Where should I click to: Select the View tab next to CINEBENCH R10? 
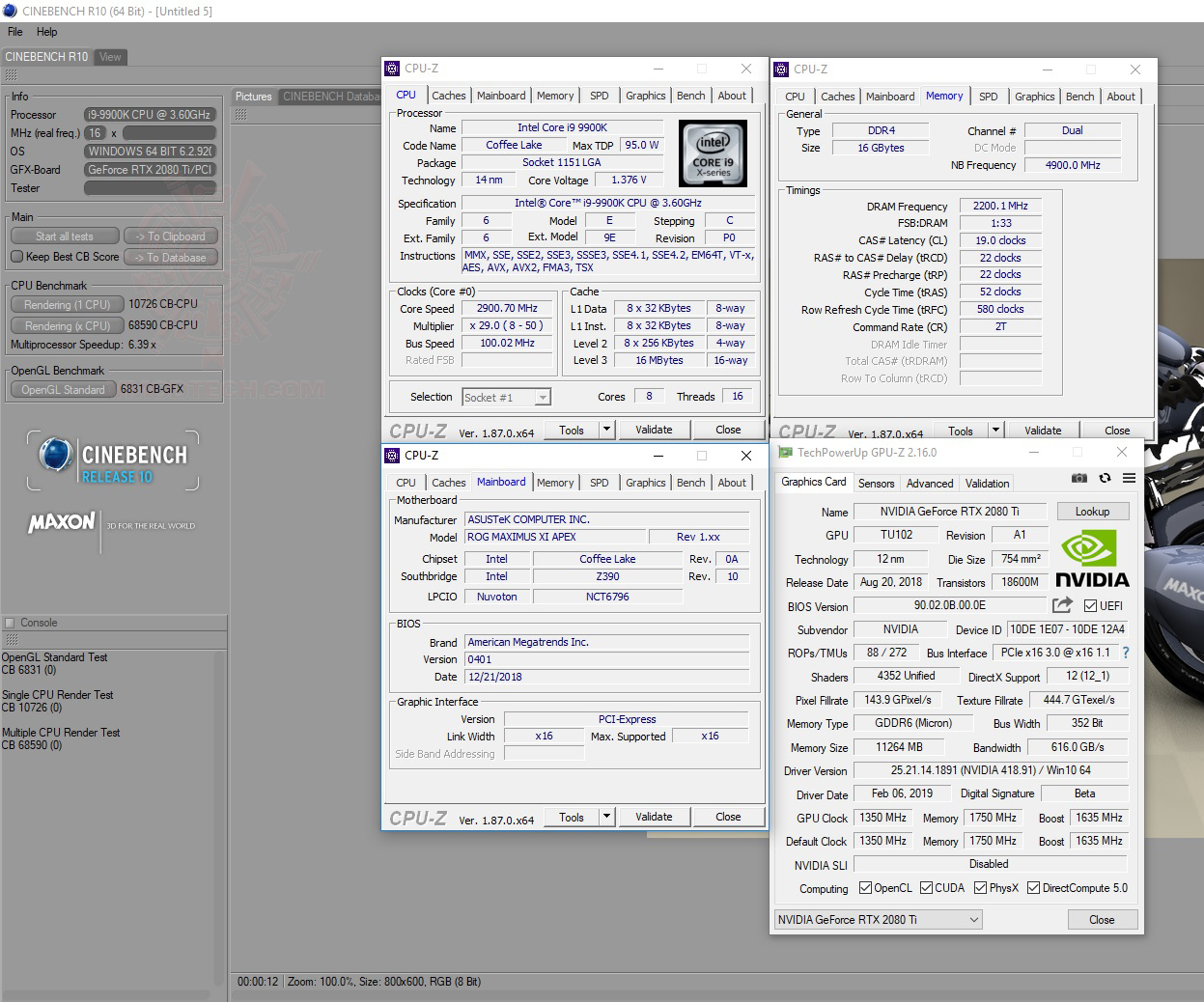[110, 57]
